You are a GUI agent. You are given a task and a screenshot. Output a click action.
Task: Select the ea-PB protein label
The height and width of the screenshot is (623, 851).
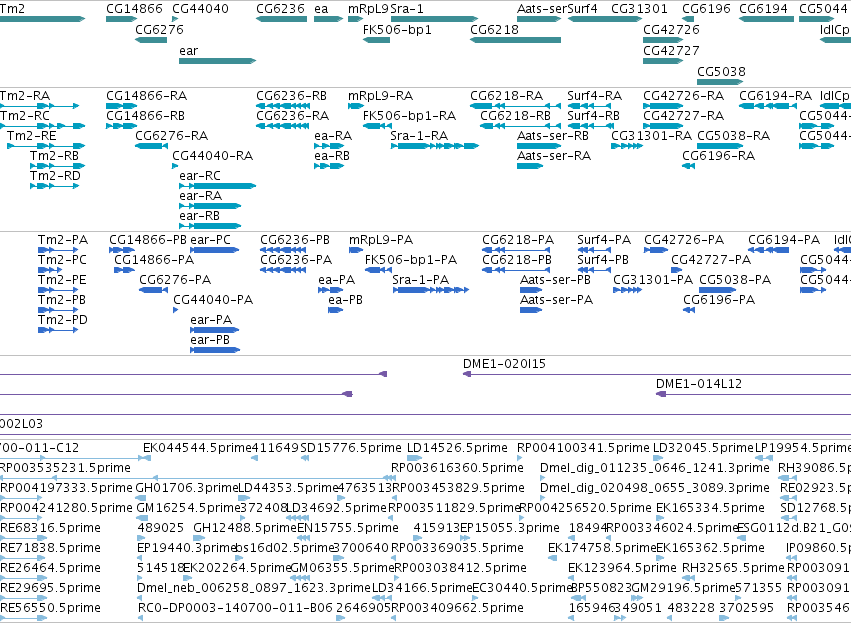point(345,300)
